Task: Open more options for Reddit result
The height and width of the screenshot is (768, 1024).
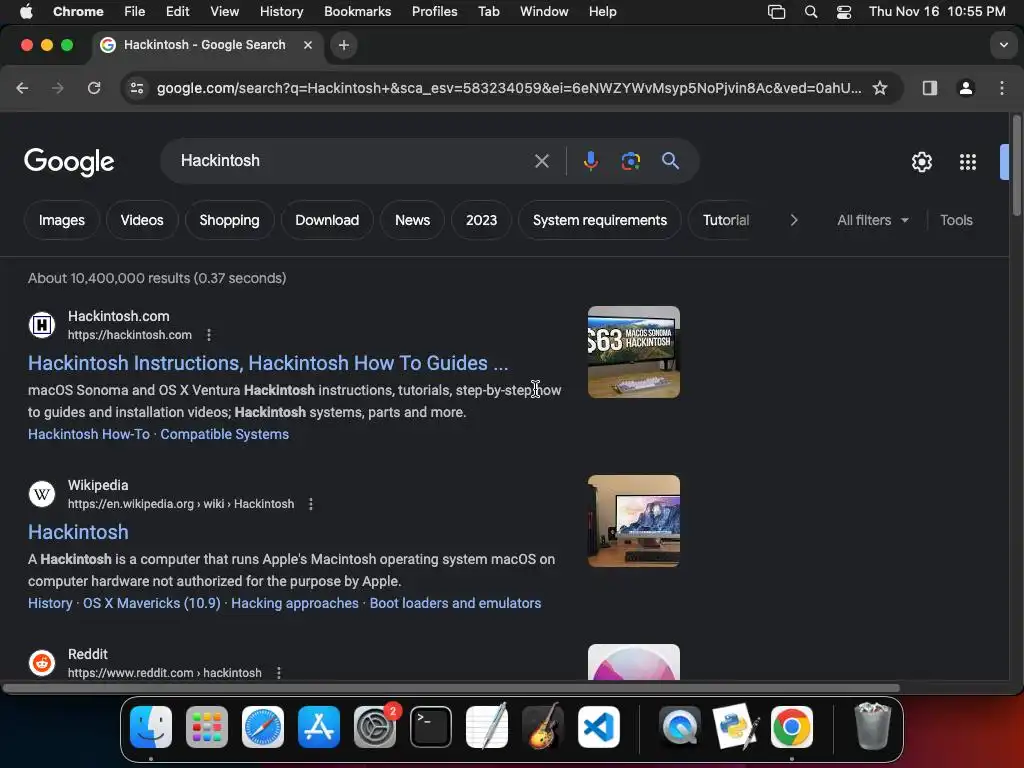Action: [x=279, y=673]
